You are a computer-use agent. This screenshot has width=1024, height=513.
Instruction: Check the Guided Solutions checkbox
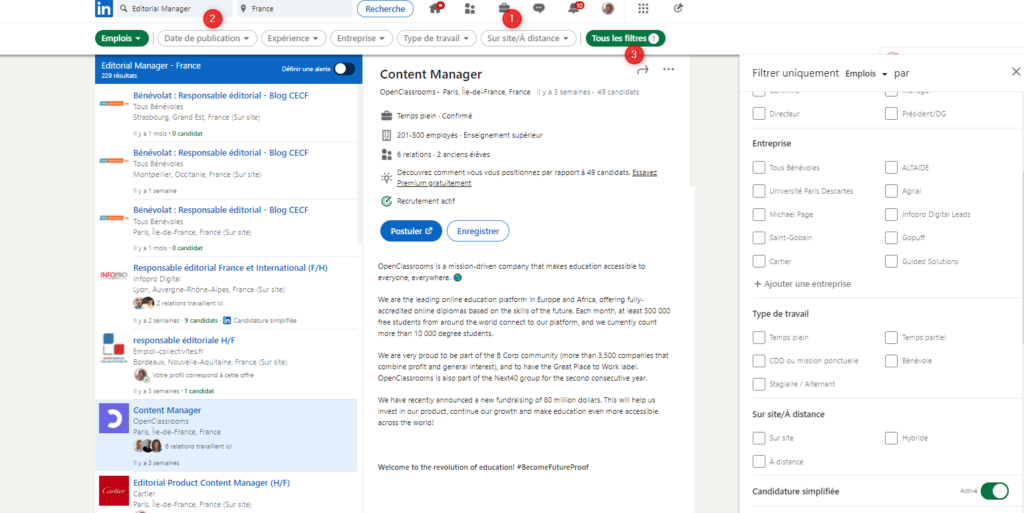coord(891,261)
